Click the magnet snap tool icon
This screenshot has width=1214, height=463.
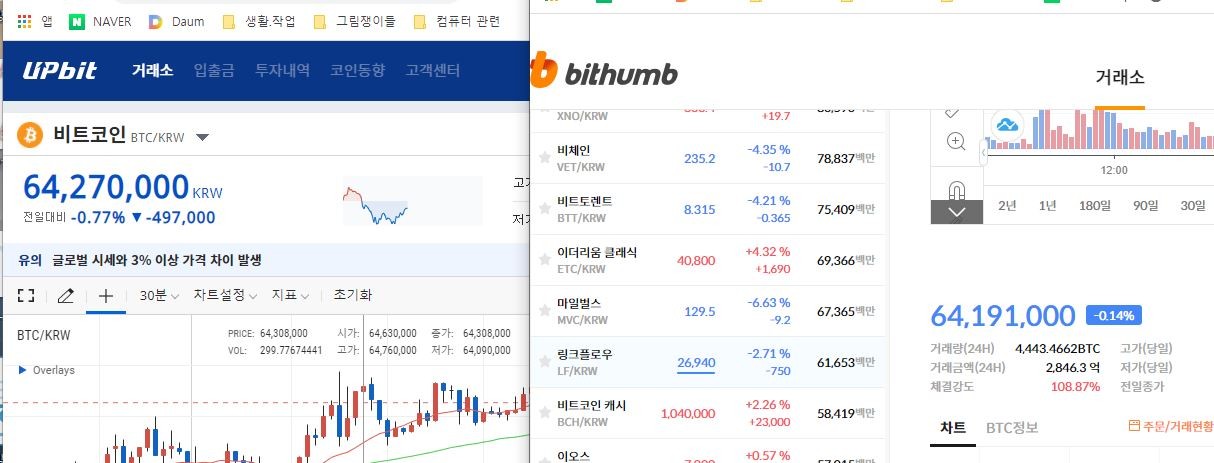[955, 190]
